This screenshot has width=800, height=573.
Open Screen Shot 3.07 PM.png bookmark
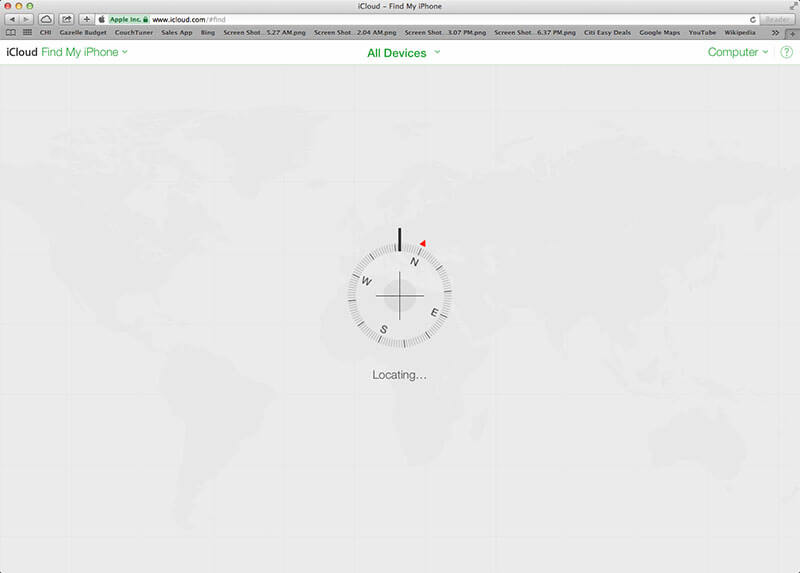tap(445, 33)
